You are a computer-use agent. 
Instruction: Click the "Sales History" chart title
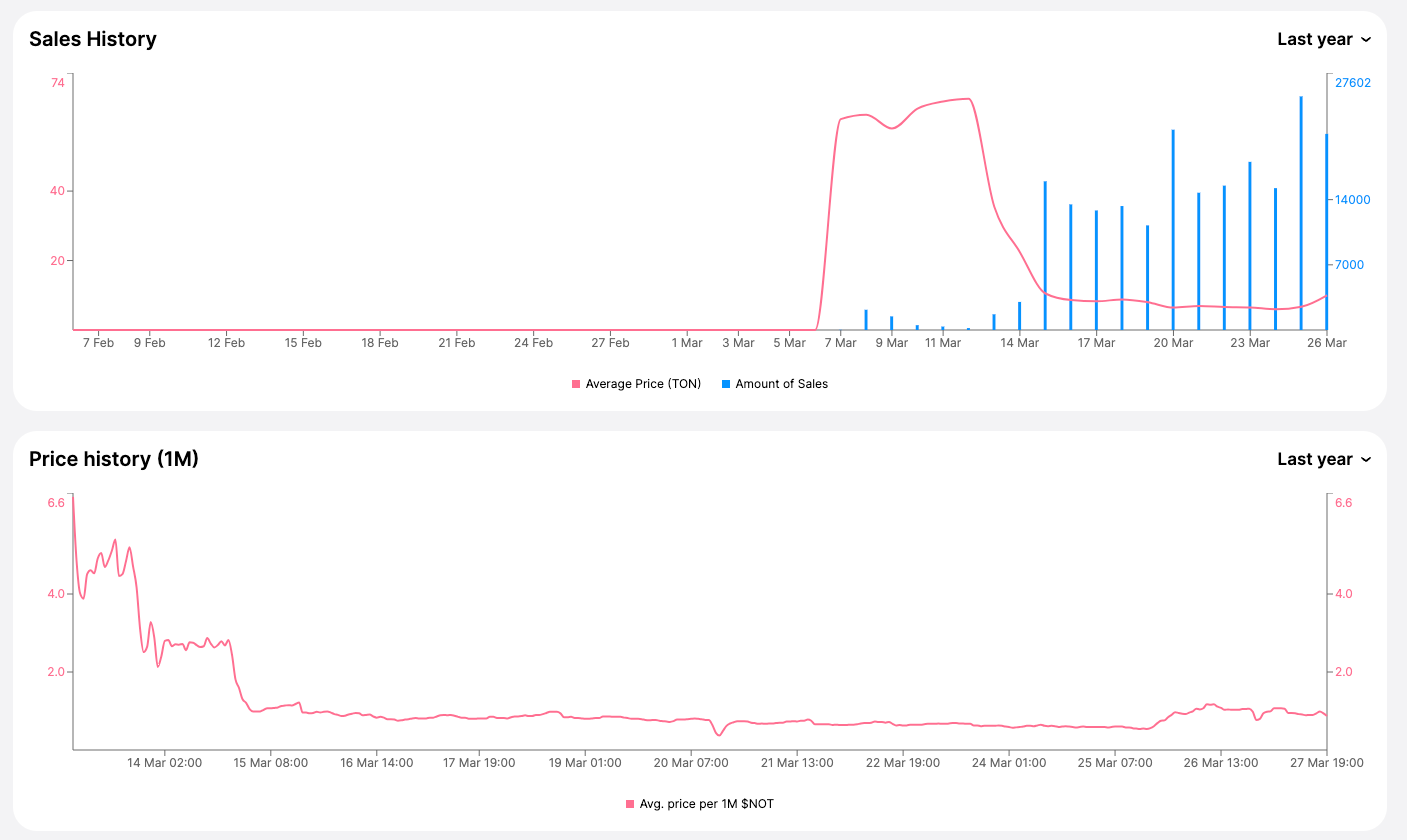(x=93, y=39)
